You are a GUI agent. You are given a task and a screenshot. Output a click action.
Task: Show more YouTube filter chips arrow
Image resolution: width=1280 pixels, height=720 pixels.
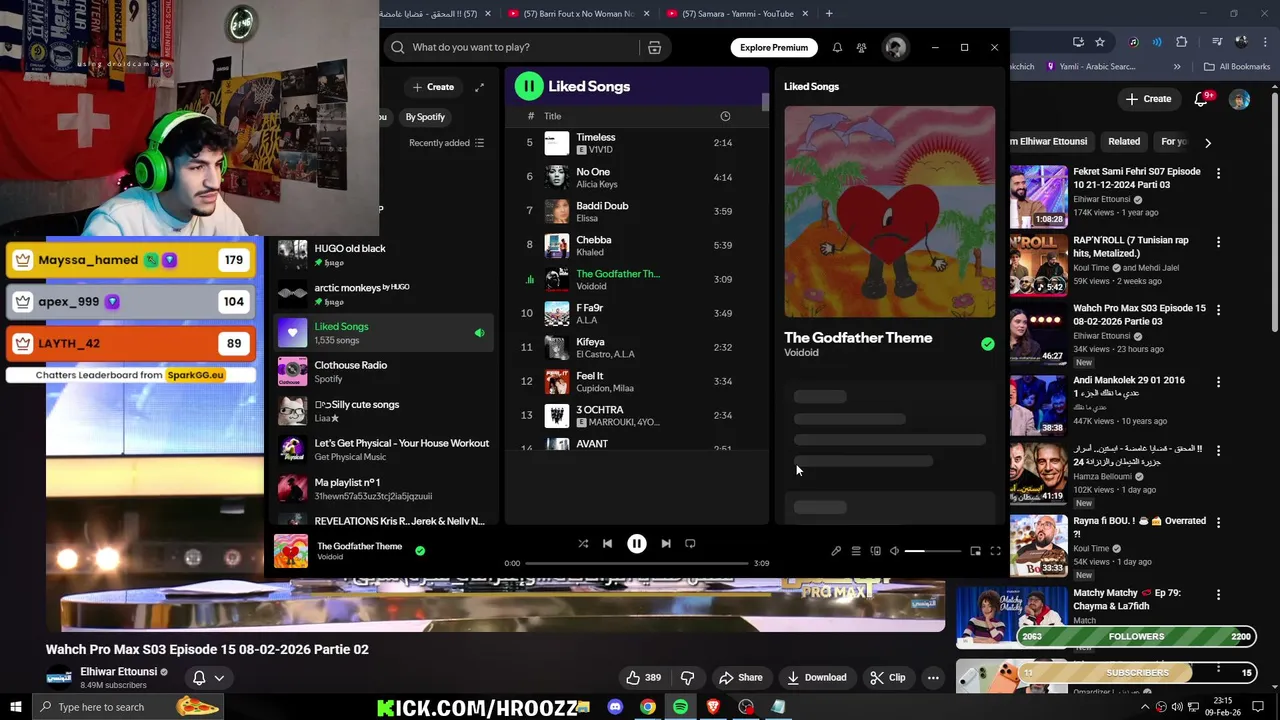tap(1207, 143)
